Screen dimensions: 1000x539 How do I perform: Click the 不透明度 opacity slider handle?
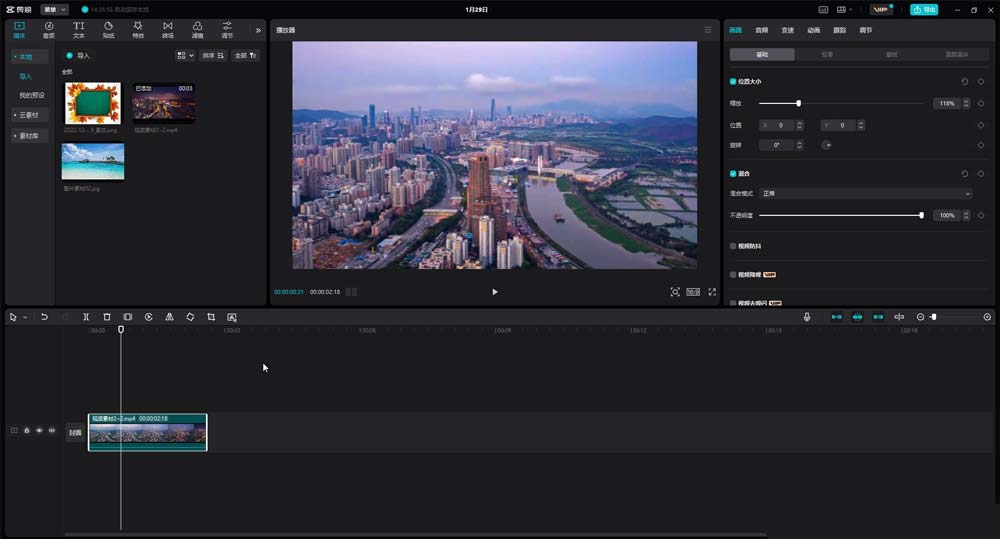pos(921,215)
